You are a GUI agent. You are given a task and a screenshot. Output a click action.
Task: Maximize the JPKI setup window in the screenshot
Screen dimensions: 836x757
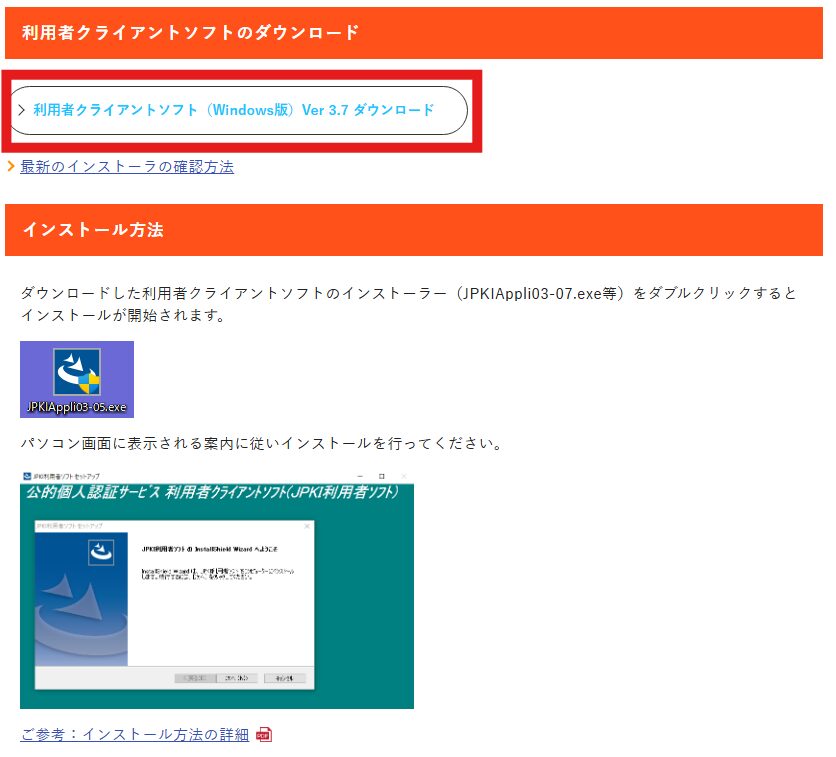tap(381, 475)
